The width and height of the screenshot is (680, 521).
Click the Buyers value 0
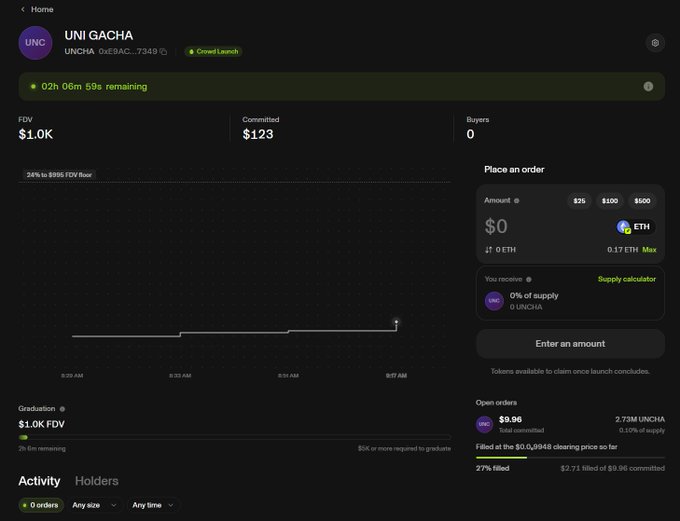pyautogui.click(x=470, y=134)
